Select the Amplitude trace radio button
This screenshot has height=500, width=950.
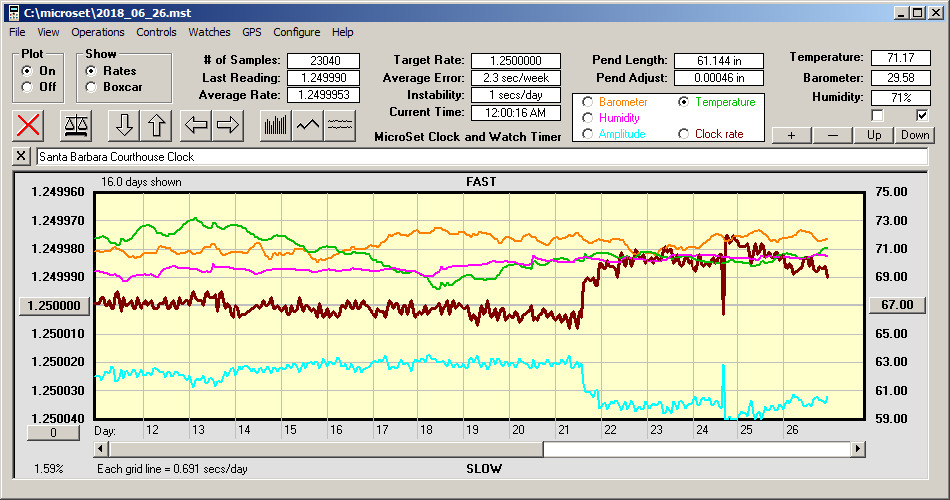pyautogui.click(x=587, y=134)
